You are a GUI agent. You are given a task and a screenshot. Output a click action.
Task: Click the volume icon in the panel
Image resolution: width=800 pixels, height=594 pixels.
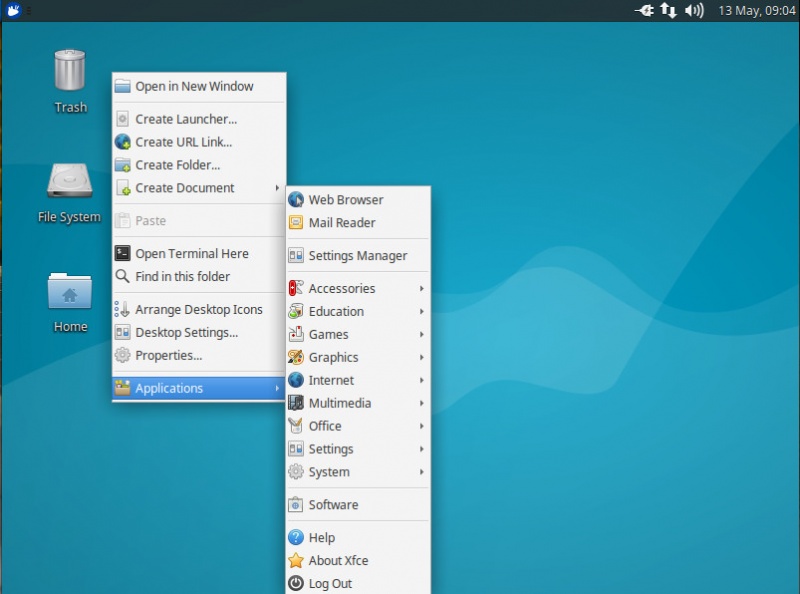coord(694,12)
